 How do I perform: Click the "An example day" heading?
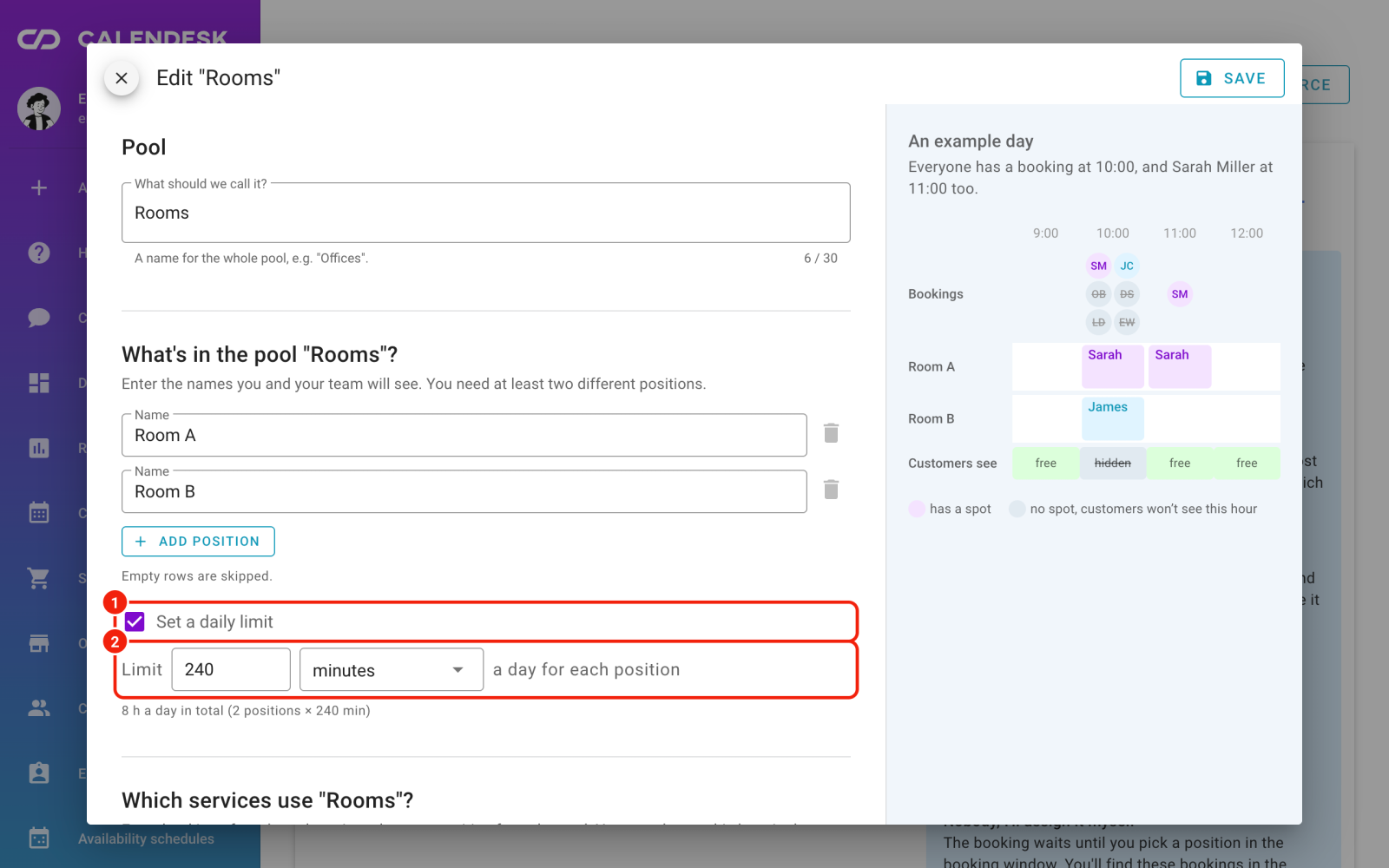[971, 141]
